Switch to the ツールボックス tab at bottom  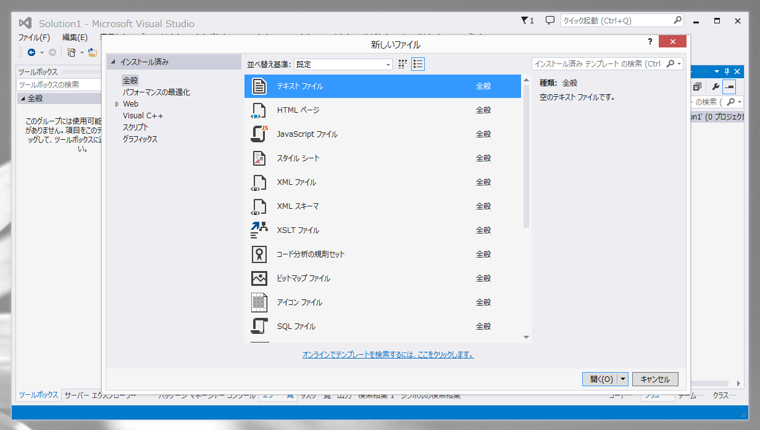pyautogui.click(x=38, y=395)
